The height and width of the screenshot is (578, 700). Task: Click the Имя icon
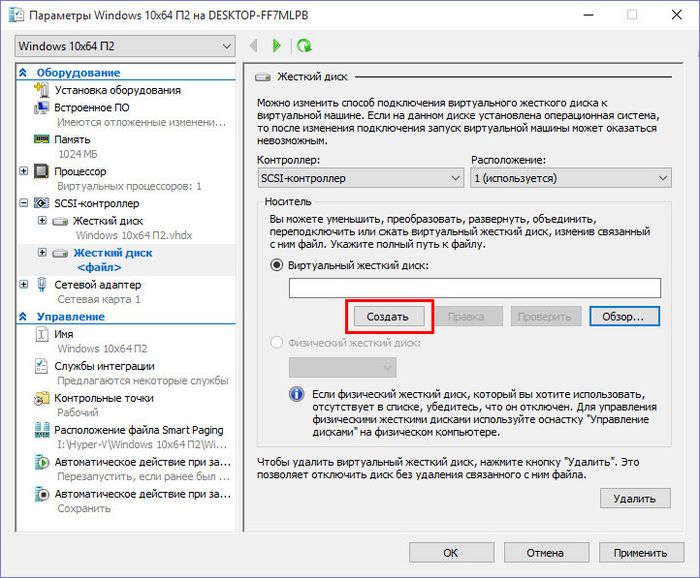(42, 334)
